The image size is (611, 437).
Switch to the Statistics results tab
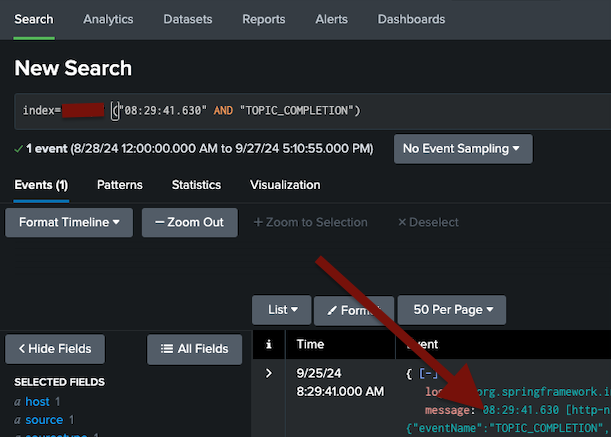tap(196, 185)
